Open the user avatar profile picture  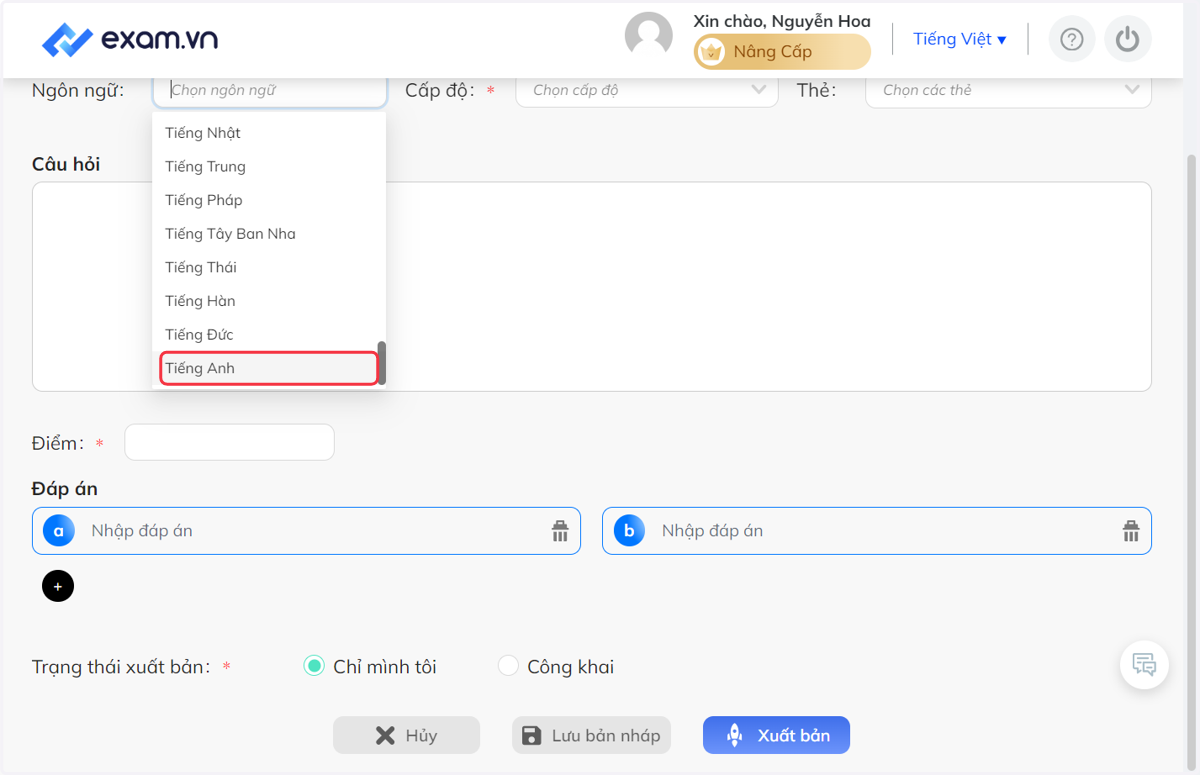tap(648, 36)
